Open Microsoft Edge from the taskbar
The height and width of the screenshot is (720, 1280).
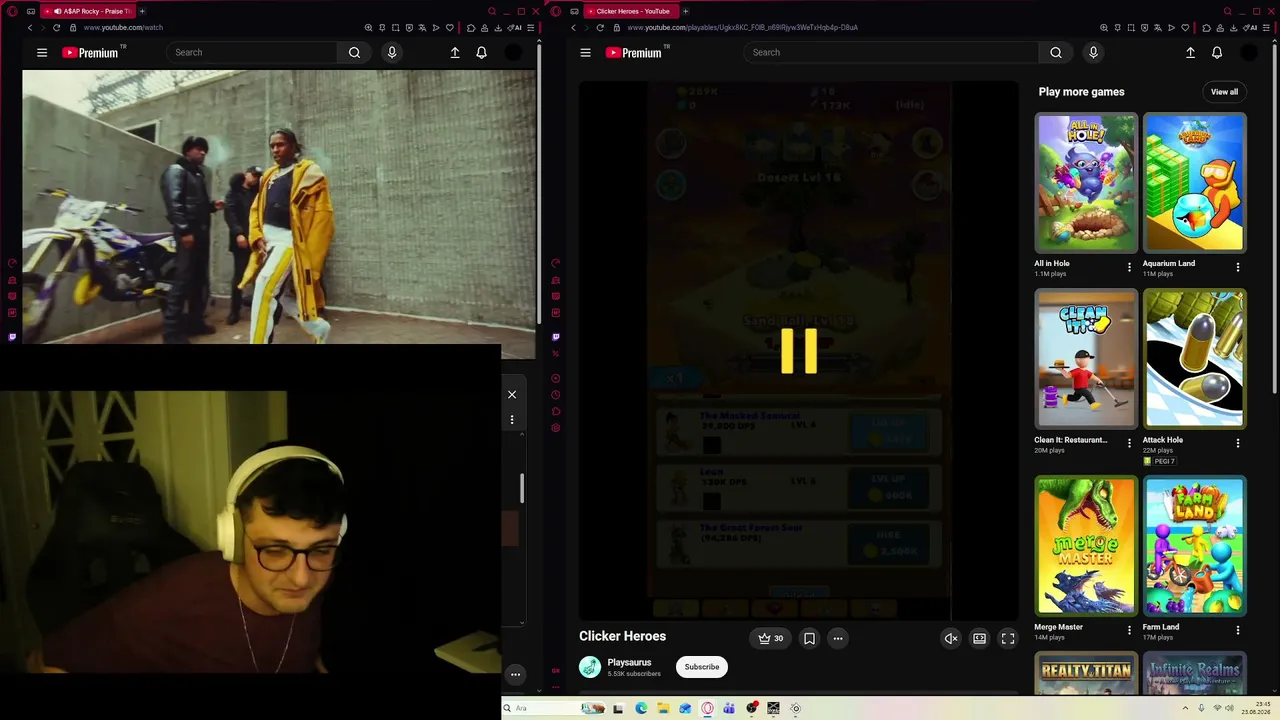(x=641, y=708)
